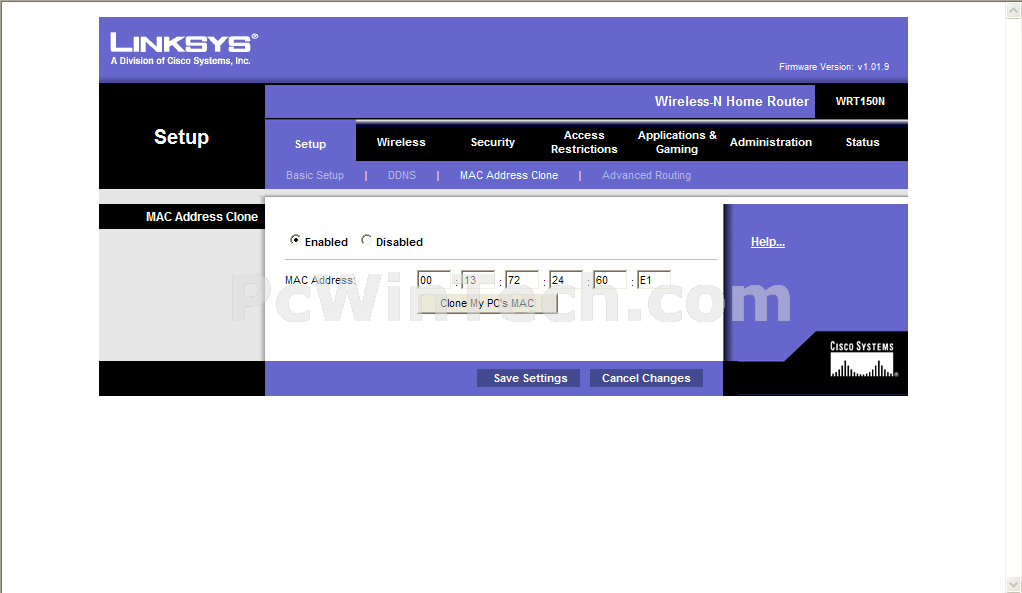
Task: Click MAC field containing 72
Action: pyautogui.click(x=522, y=280)
